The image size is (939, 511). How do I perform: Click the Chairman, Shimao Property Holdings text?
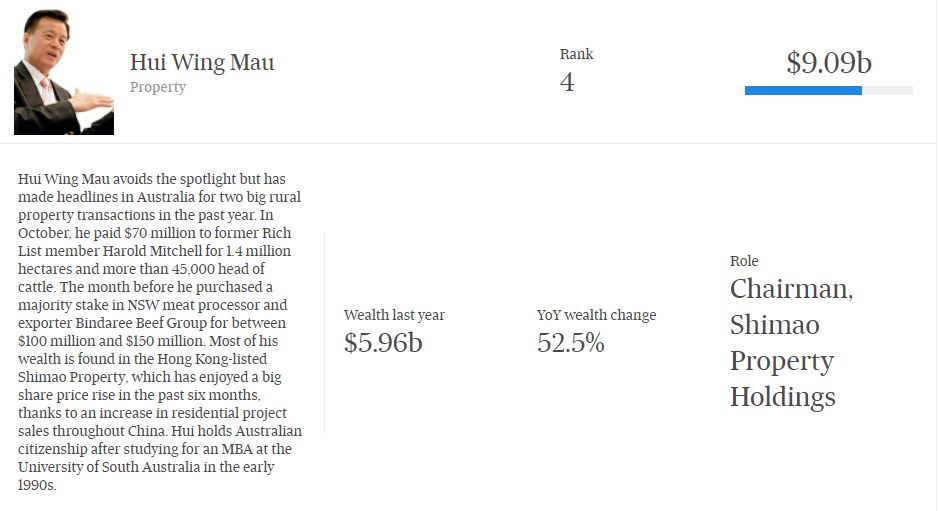pyautogui.click(x=790, y=343)
